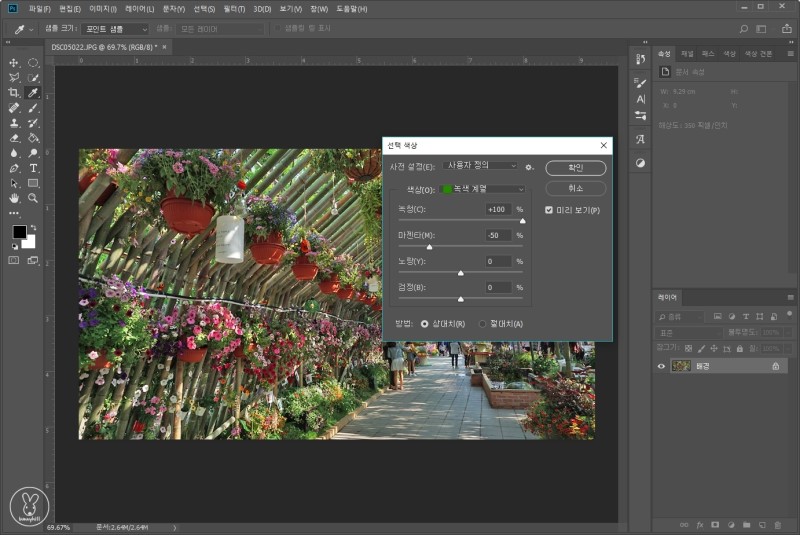The image size is (800, 535).
Task: Select the Hand tool
Action: [14, 198]
